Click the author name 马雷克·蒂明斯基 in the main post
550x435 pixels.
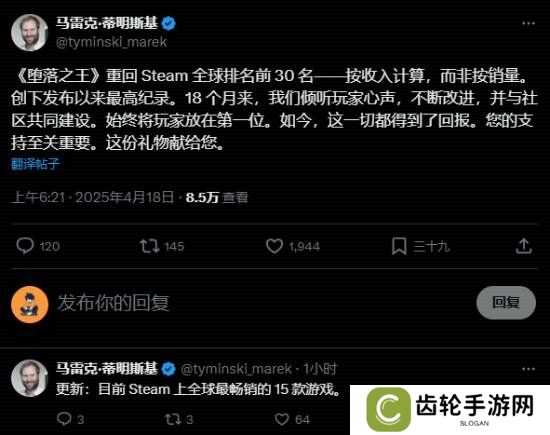(107, 23)
